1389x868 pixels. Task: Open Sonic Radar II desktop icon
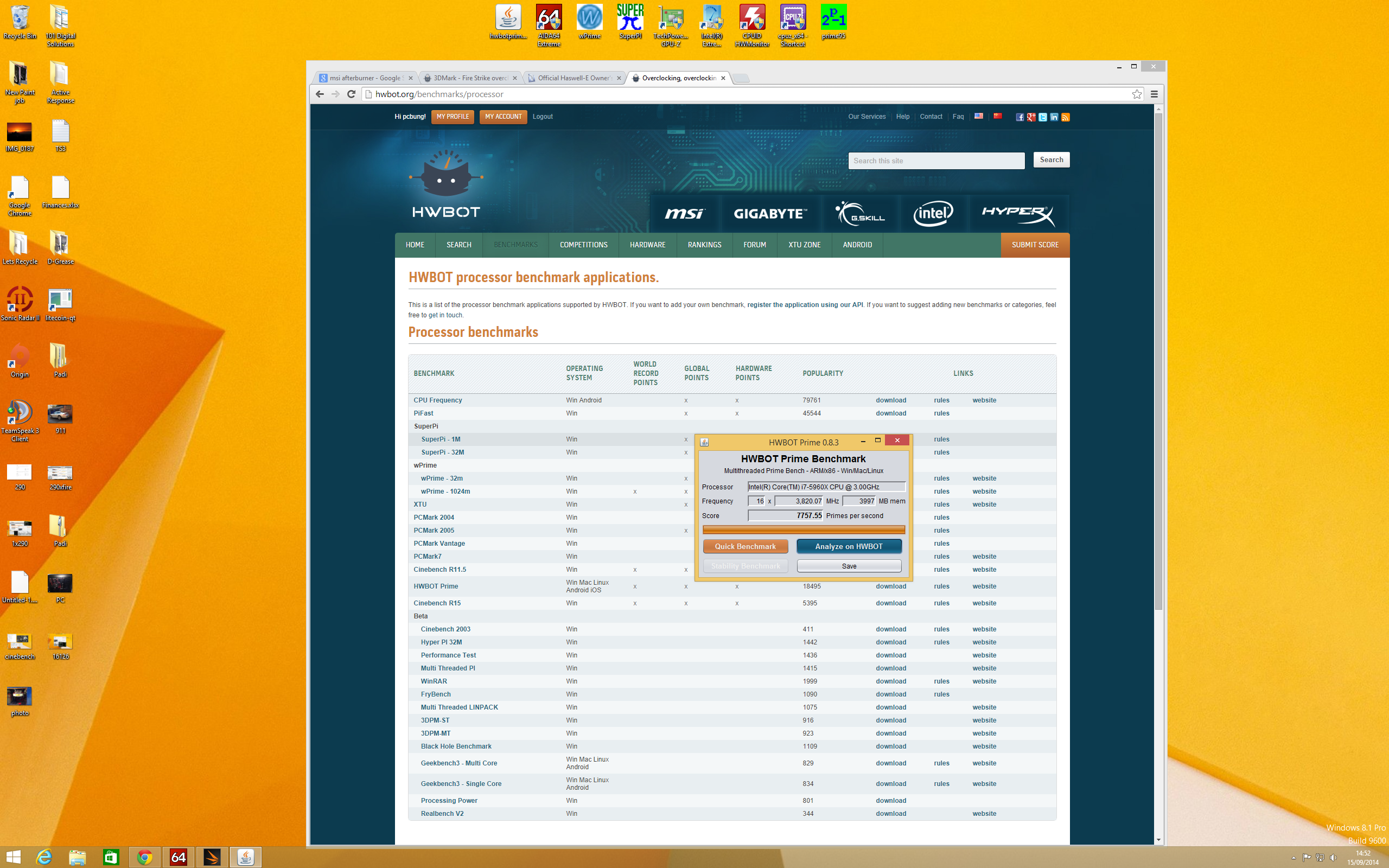coord(20,303)
